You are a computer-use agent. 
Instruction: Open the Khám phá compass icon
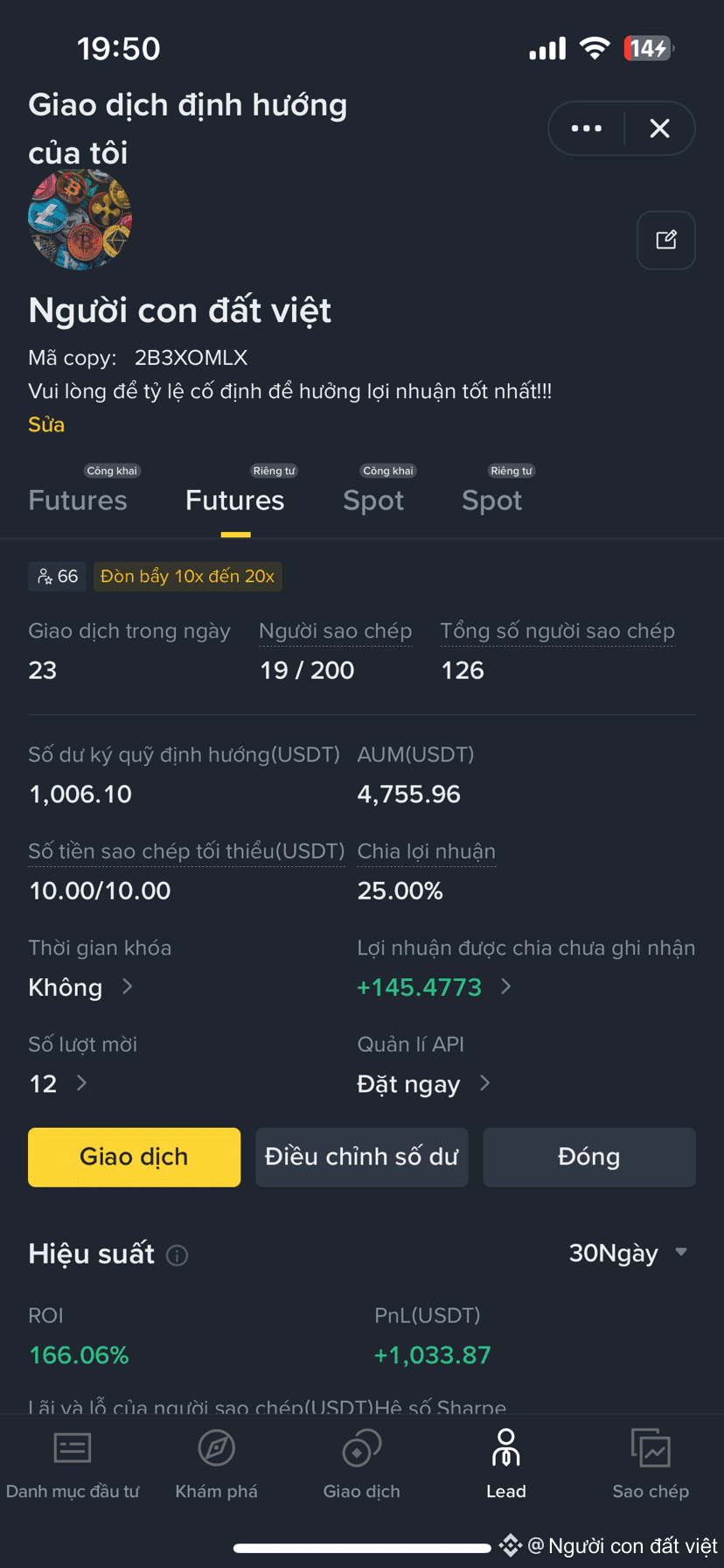point(216,1448)
